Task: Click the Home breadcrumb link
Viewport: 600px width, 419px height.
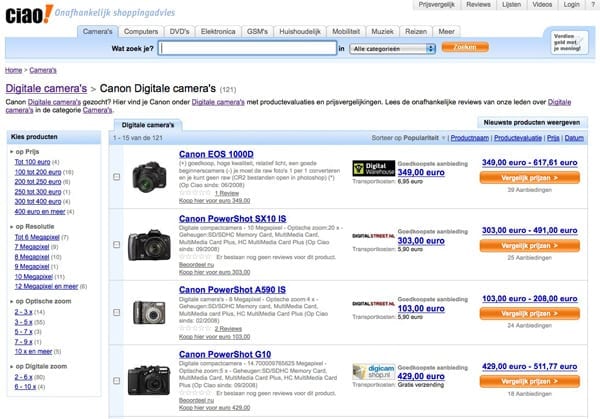Action: [13, 70]
